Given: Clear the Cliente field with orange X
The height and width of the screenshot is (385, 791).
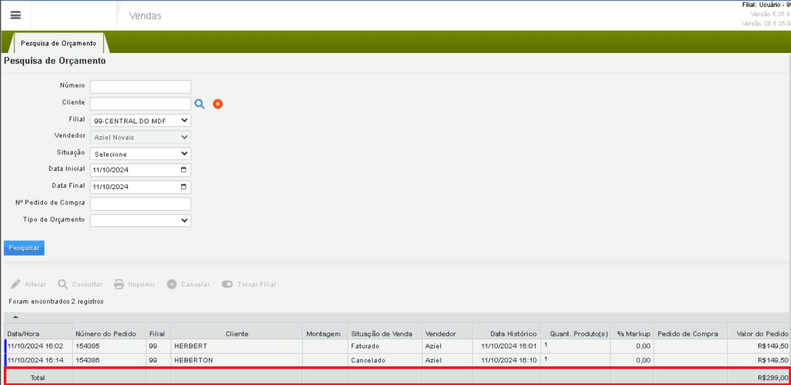Looking at the screenshot, I should [x=217, y=104].
